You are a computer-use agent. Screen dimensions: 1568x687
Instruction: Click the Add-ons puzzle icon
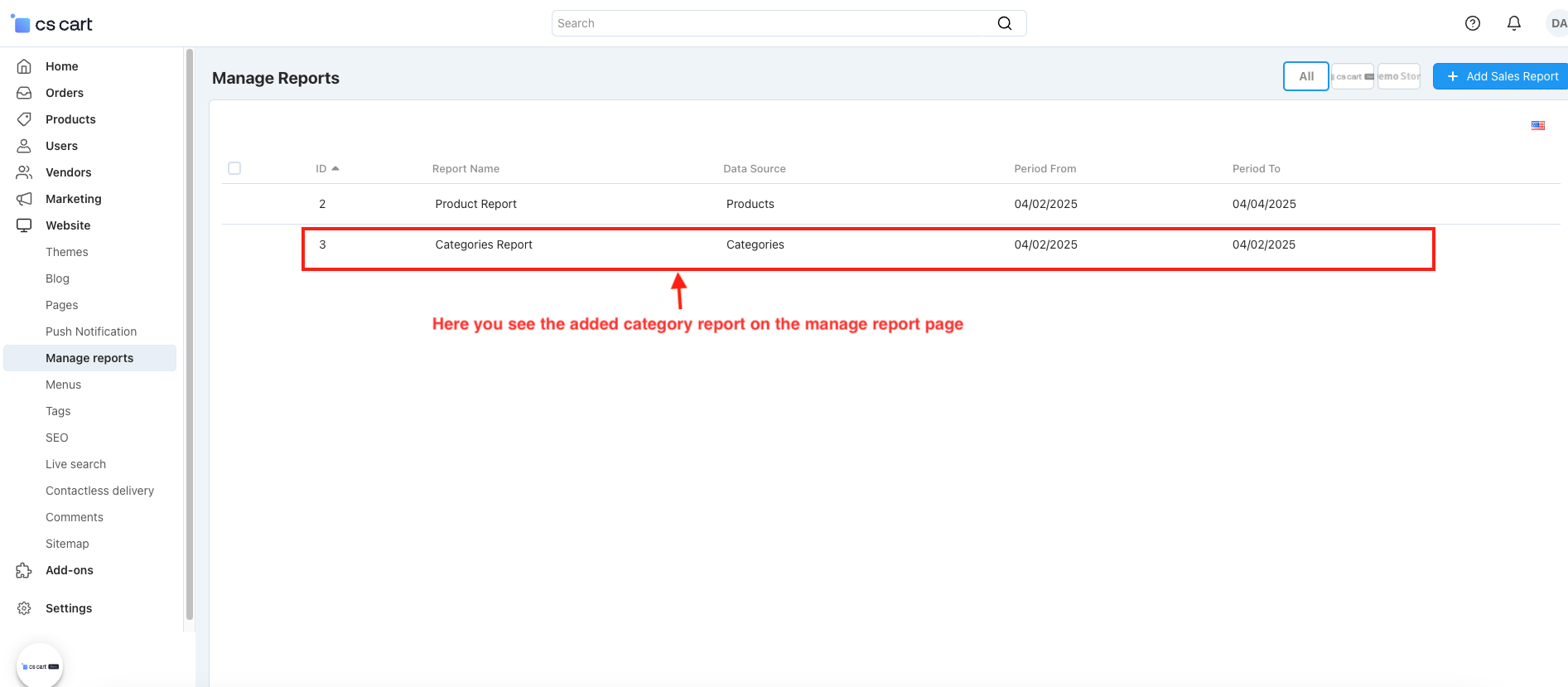pyautogui.click(x=24, y=570)
